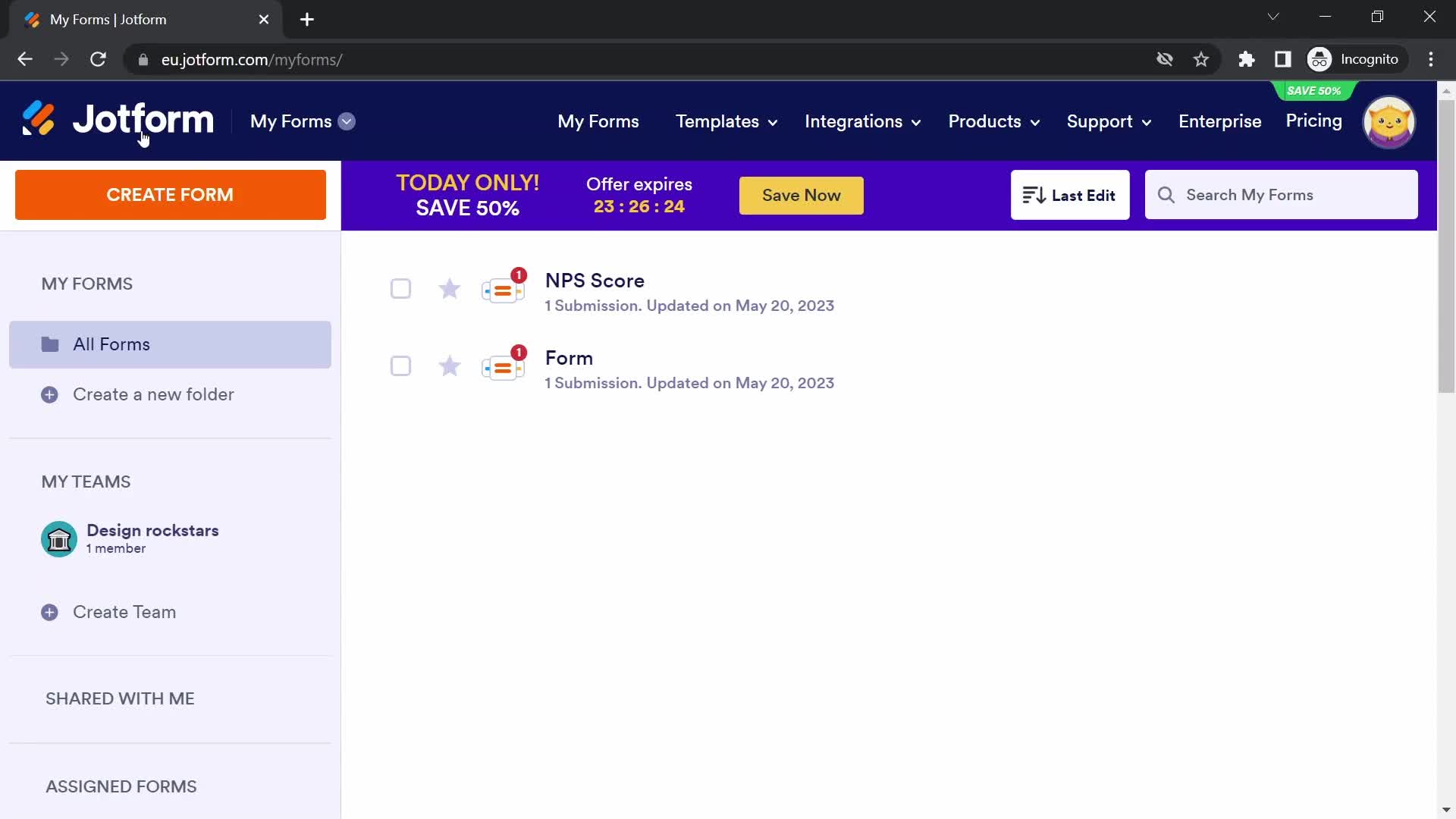Click the Last Edit icon button

pos(1034,195)
